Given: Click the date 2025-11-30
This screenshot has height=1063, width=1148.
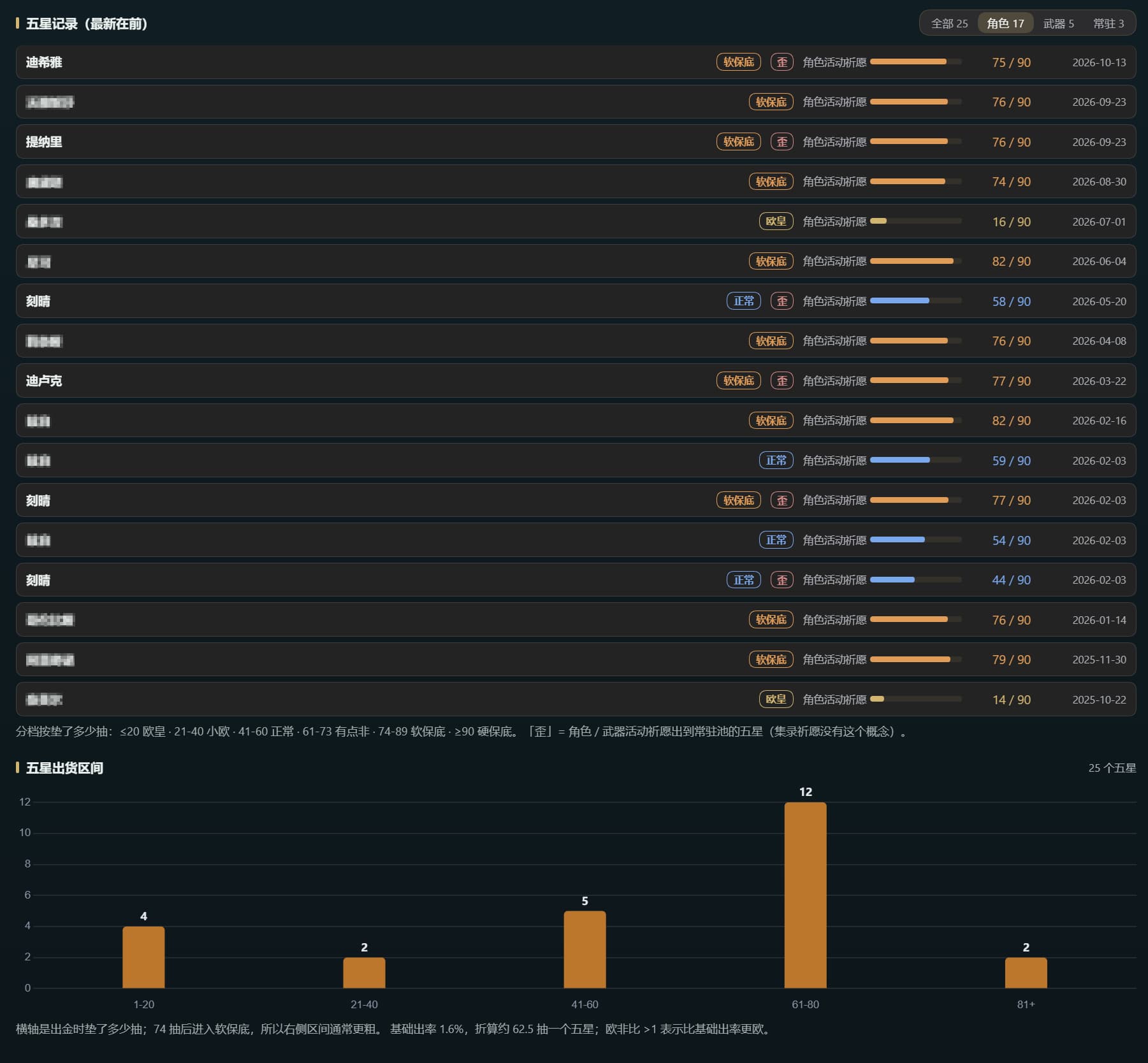Looking at the screenshot, I should 1099,660.
